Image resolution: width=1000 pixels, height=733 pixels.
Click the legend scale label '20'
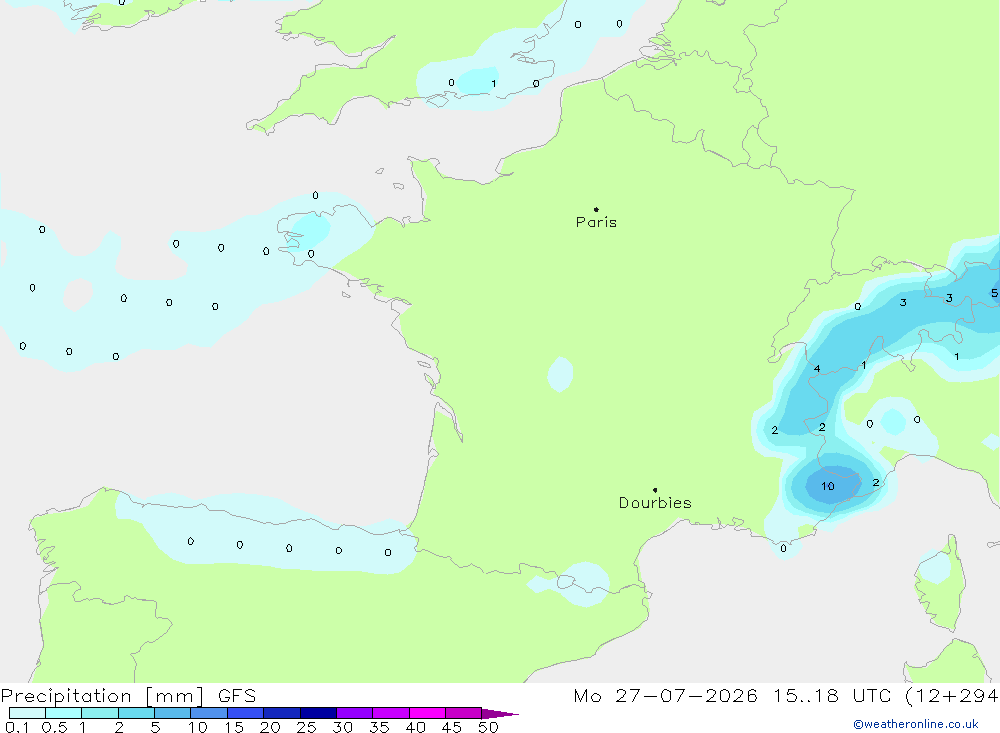270,727
